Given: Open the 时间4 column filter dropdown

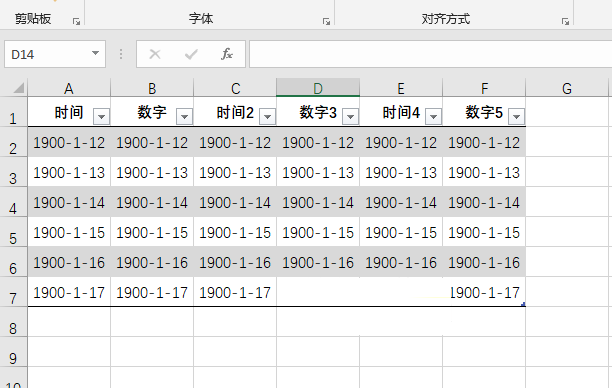Looking at the screenshot, I should (434, 116).
